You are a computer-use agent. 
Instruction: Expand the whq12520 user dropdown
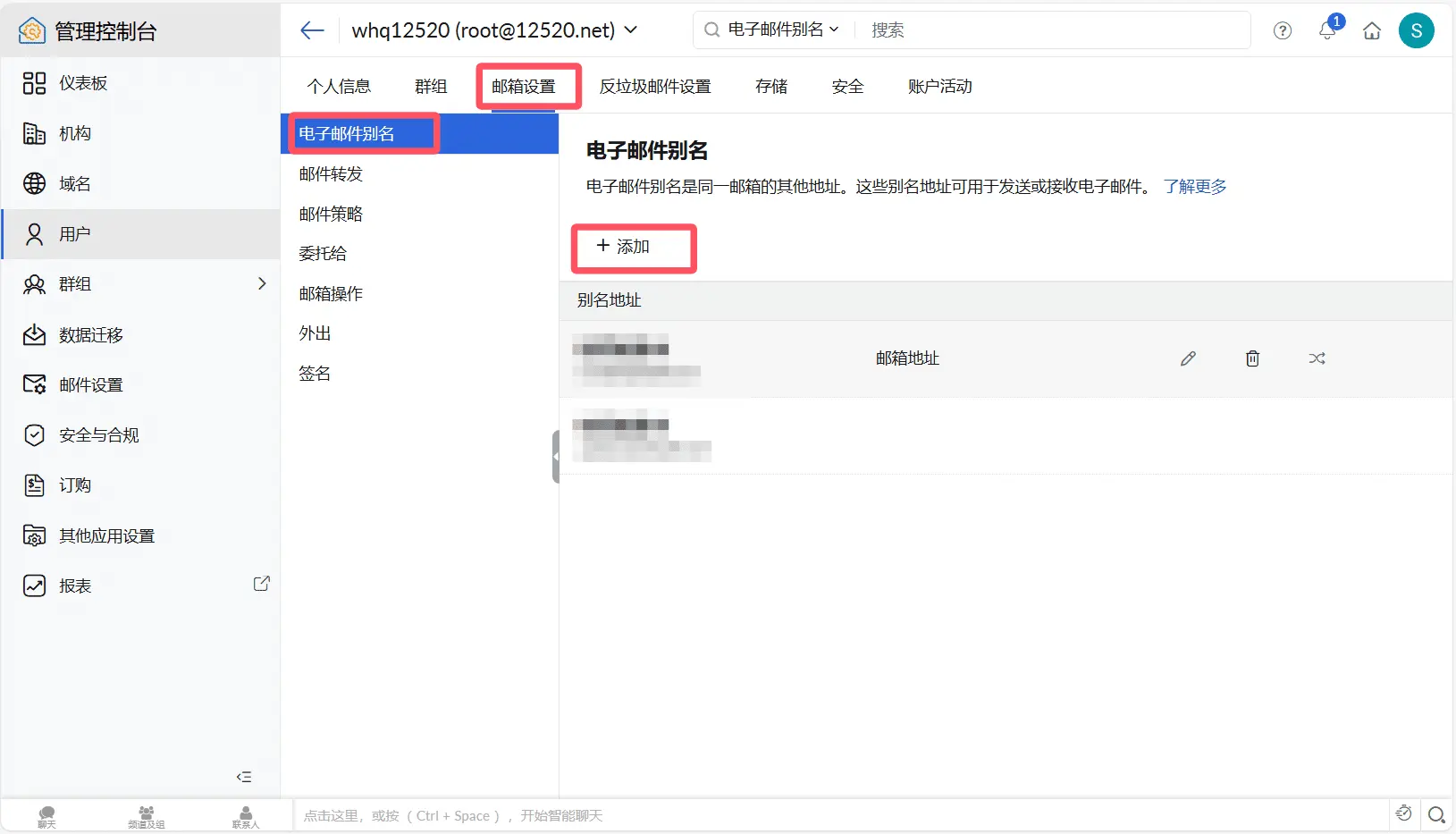(631, 29)
